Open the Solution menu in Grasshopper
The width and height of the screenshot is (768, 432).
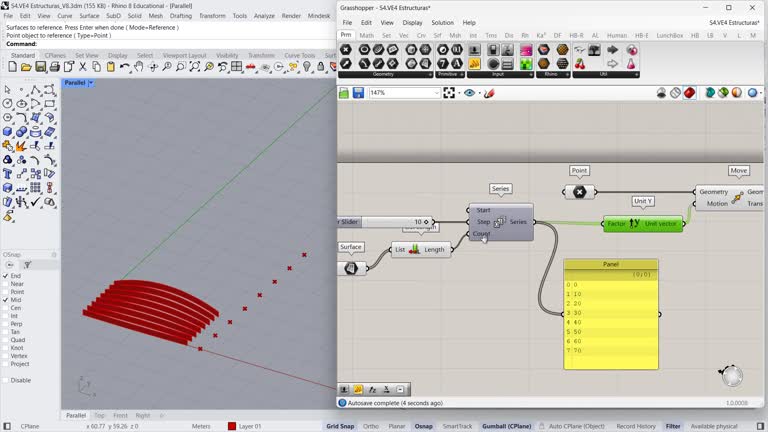point(442,22)
